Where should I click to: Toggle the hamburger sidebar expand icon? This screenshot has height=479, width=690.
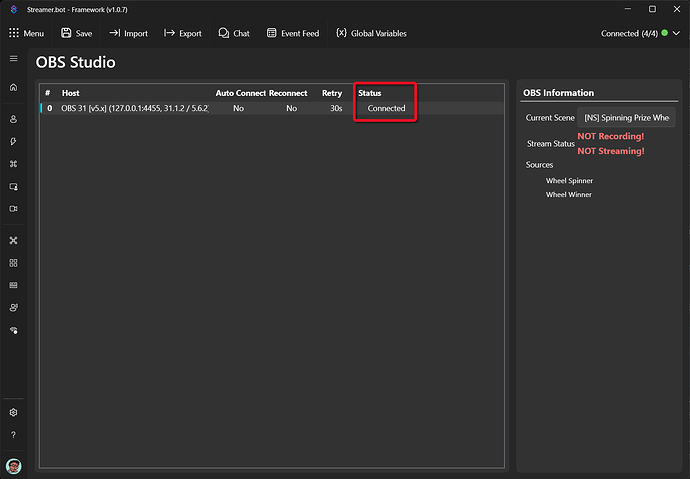(14, 59)
